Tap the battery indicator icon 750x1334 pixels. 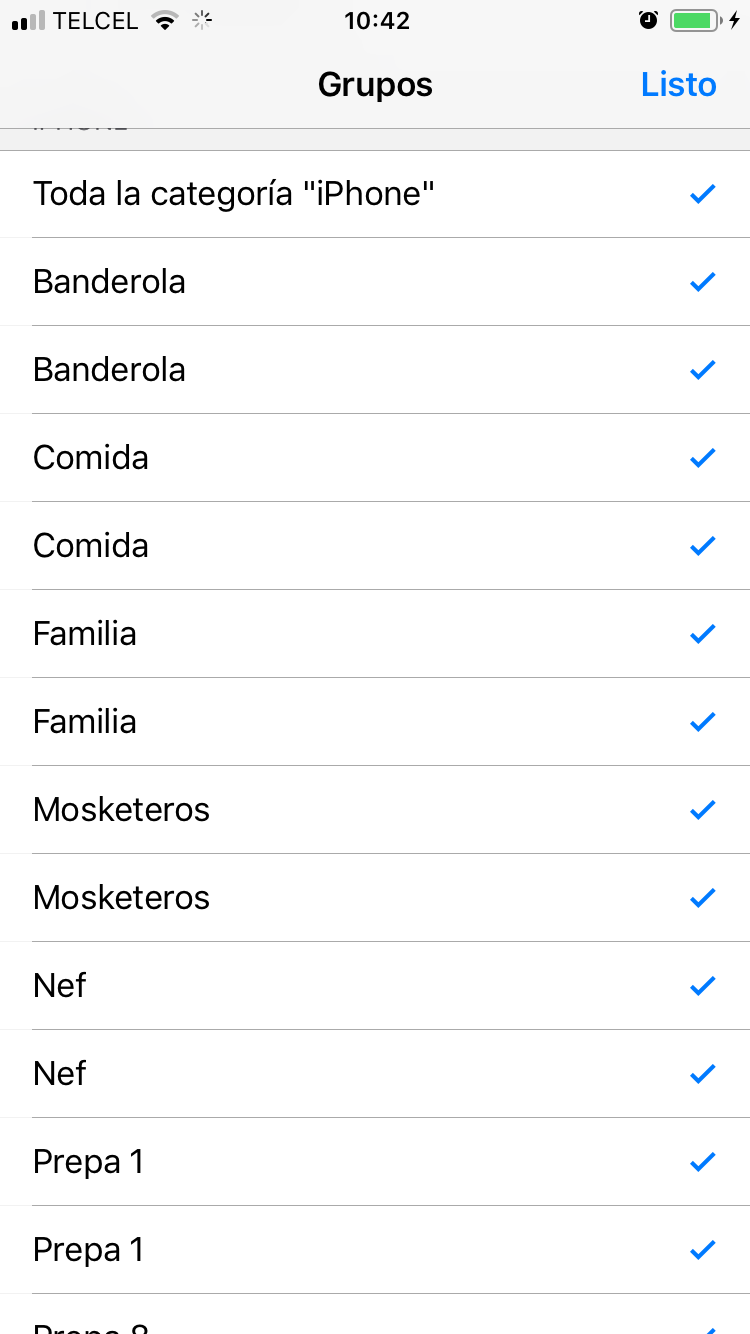pyautogui.click(x=694, y=20)
